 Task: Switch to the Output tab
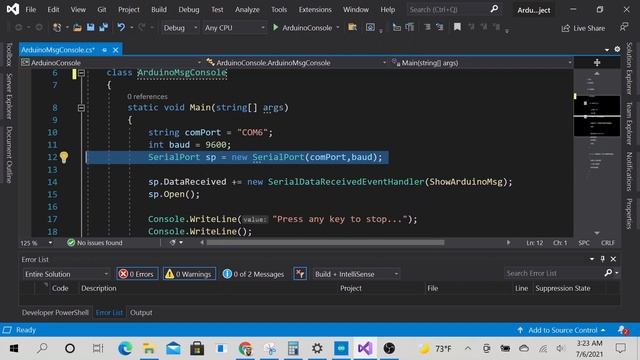click(141, 313)
